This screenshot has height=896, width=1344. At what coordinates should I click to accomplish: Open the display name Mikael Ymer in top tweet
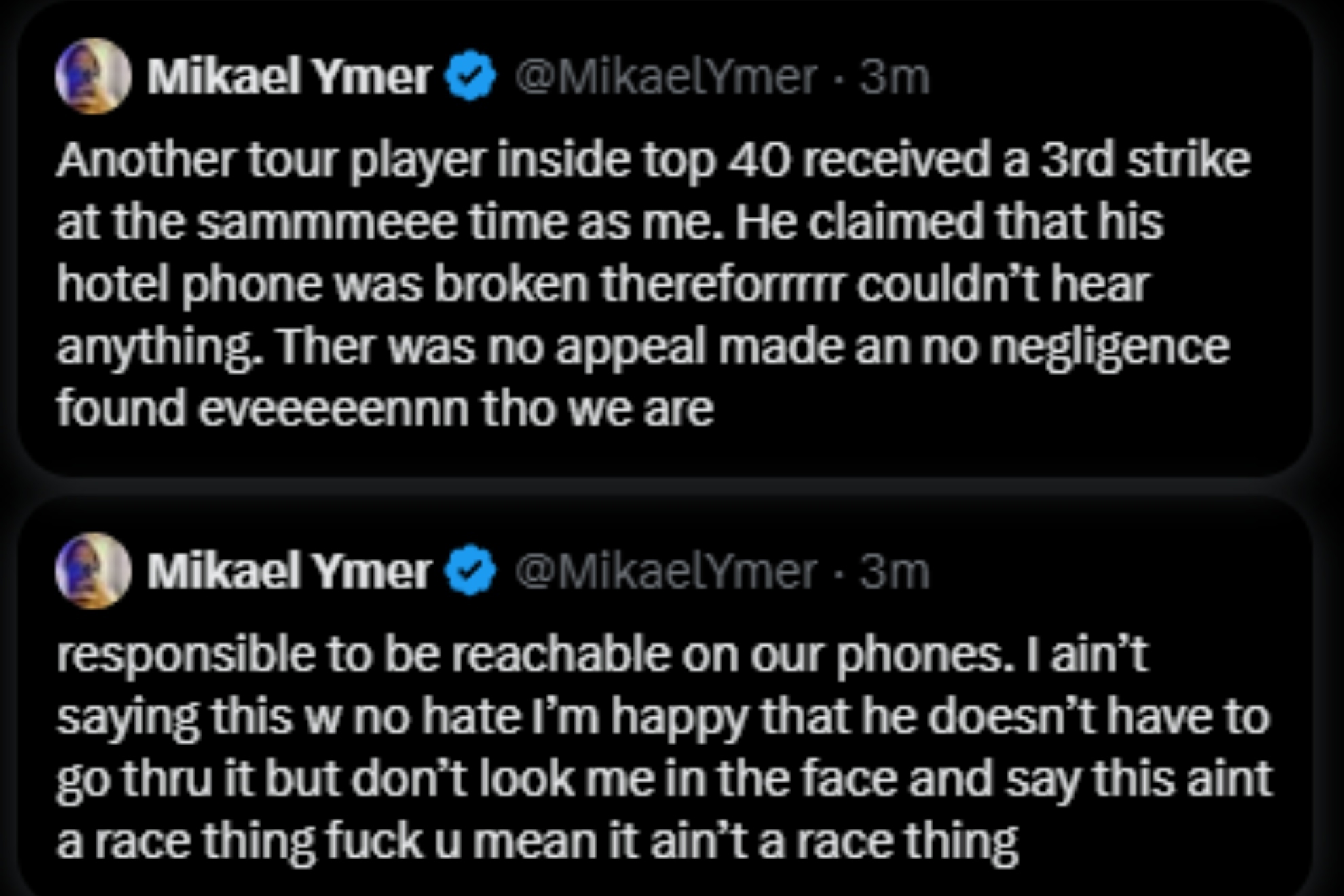coord(290,76)
